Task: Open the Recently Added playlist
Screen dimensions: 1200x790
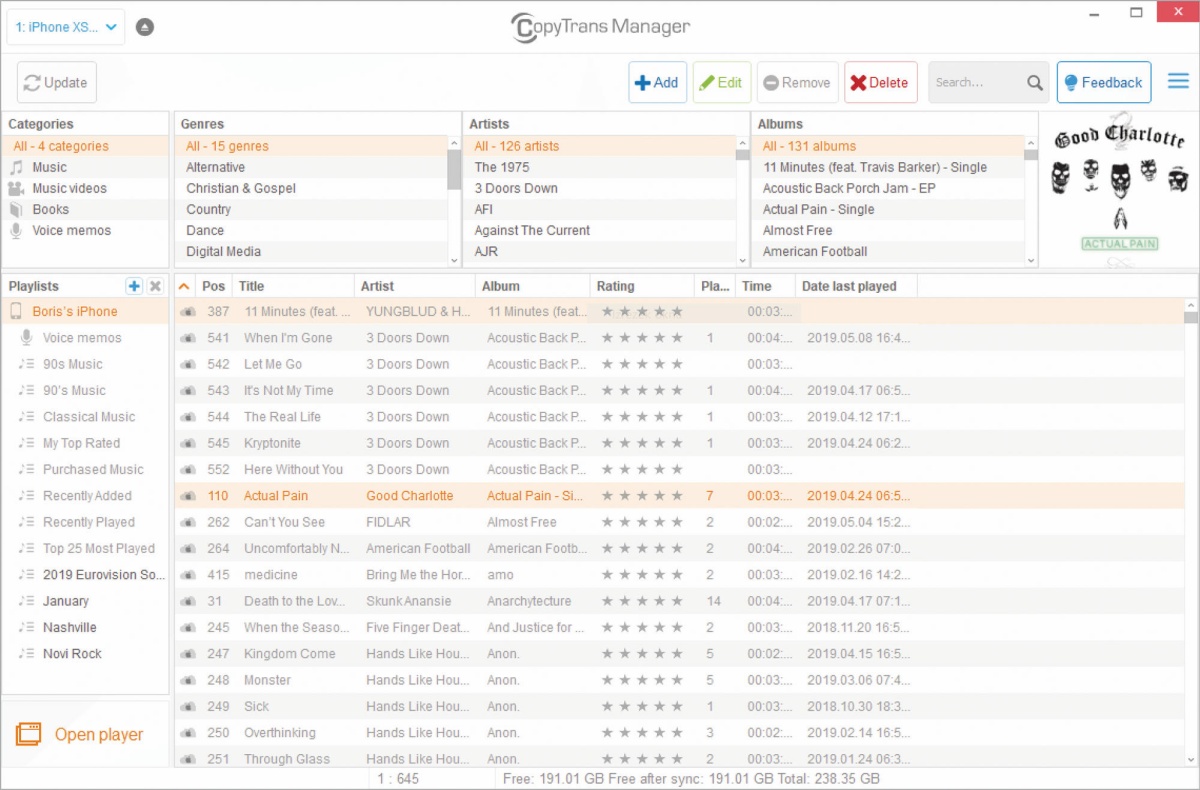Action: 86,496
